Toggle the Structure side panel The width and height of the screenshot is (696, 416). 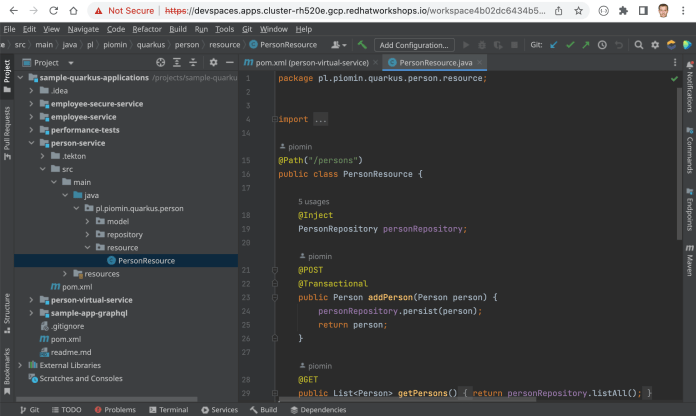pos(6,306)
